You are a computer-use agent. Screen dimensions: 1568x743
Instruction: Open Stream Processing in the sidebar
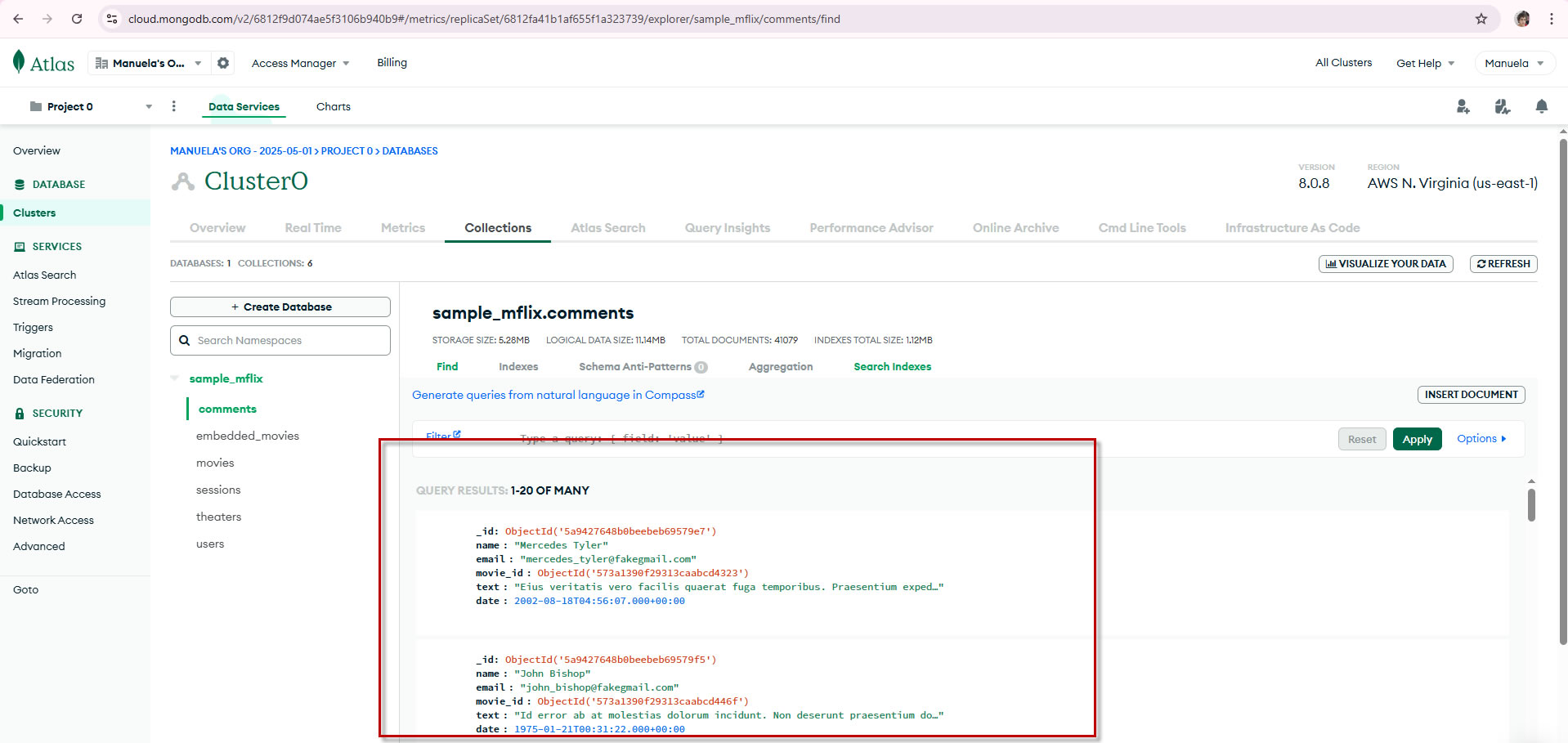click(x=59, y=302)
